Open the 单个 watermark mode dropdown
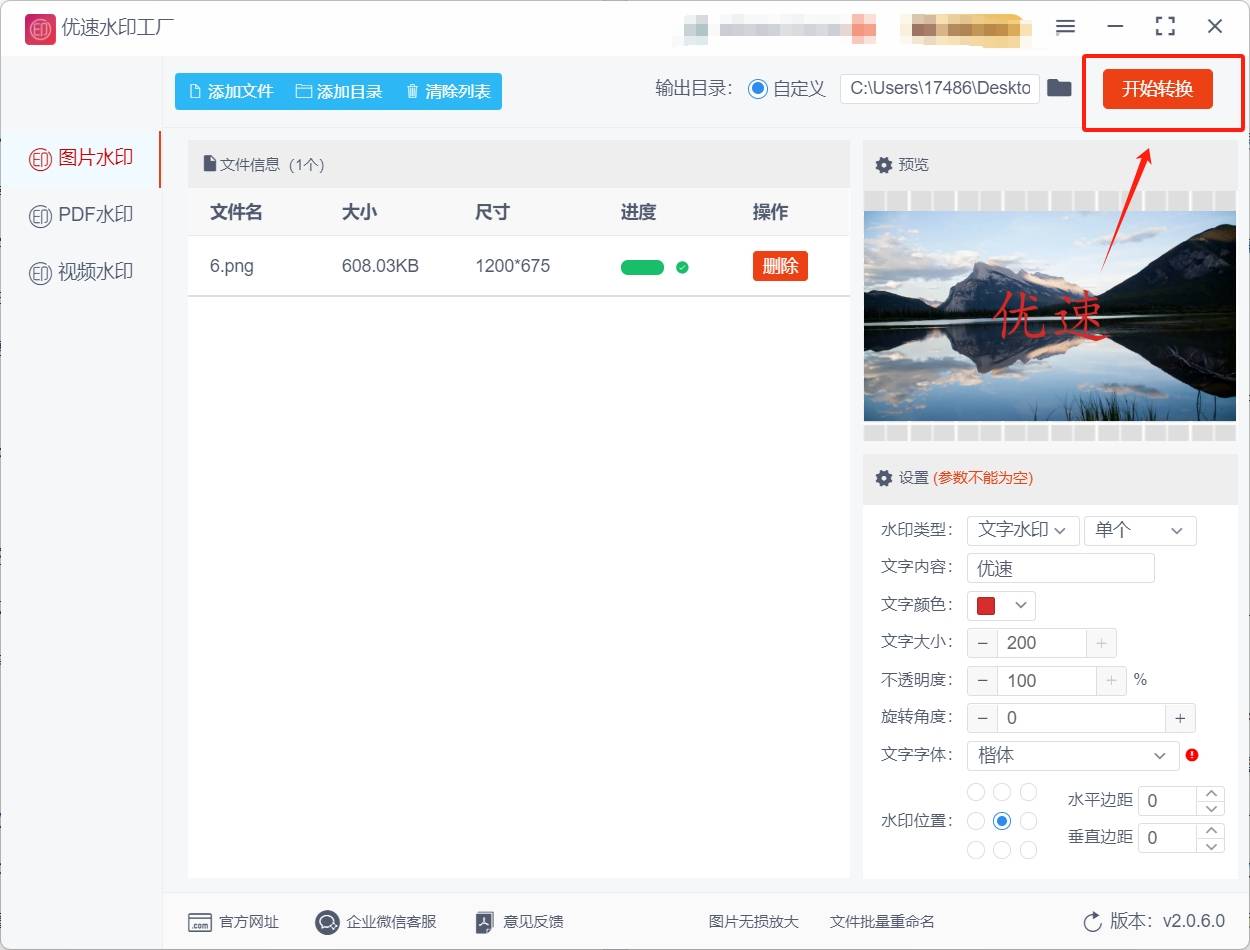 tap(1139, 530)
